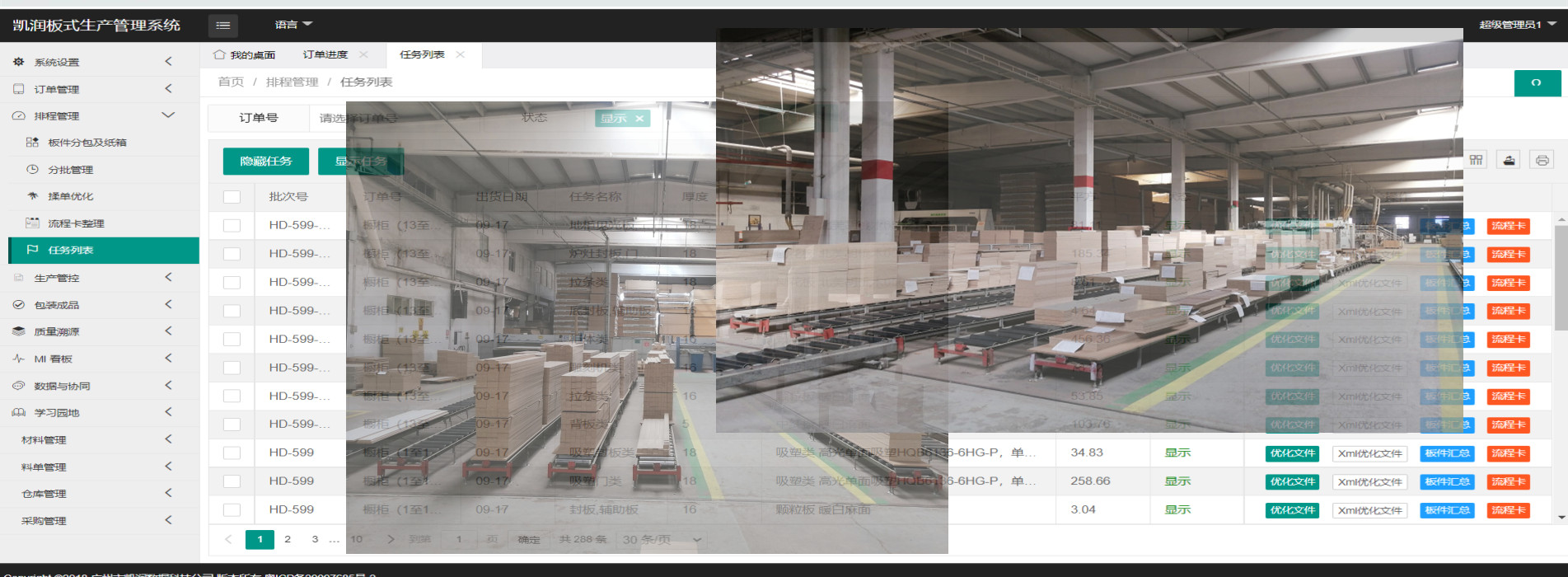Tick the select-all checkbox in table header
1568x577 pixels.
232,197
